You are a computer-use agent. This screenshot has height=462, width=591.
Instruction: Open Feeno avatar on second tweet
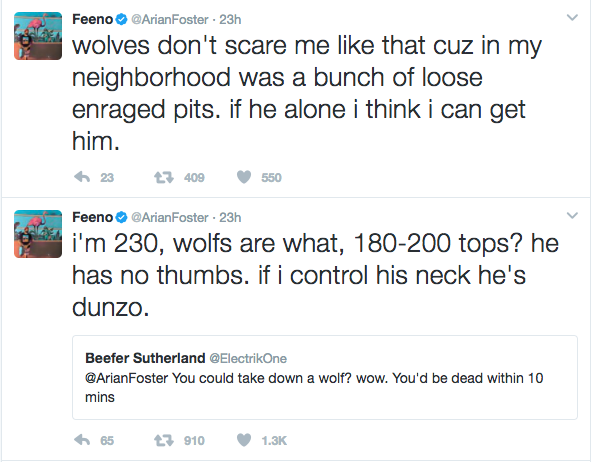[x=38, y=234]
